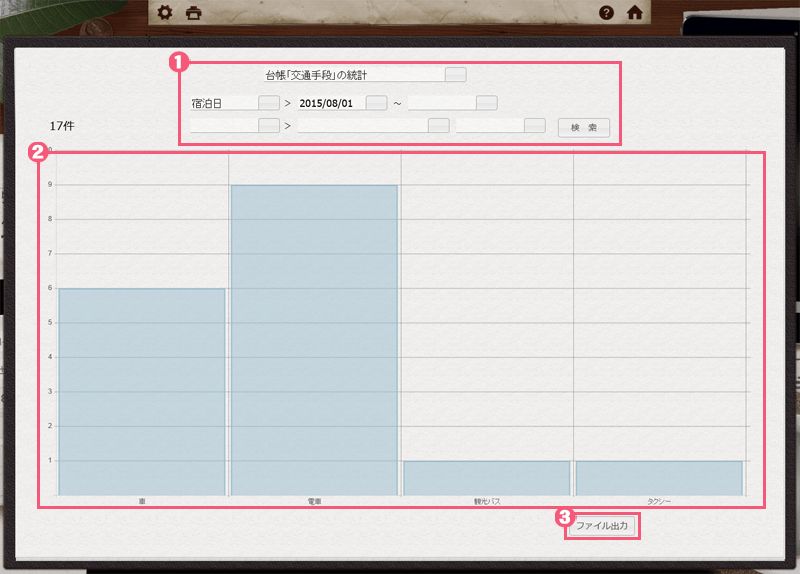
Task: Open help via the question mark icon
Action: click(x=606, y=13)
